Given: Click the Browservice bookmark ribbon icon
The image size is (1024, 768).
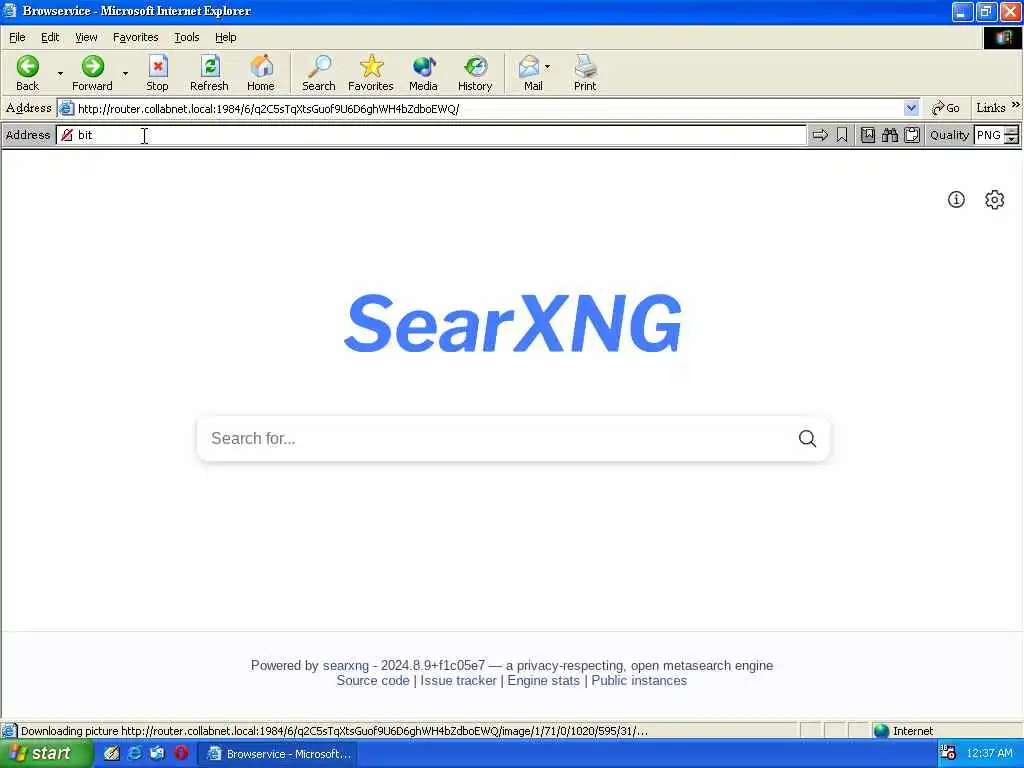Looking at the screenshot, I should point(842,135).
